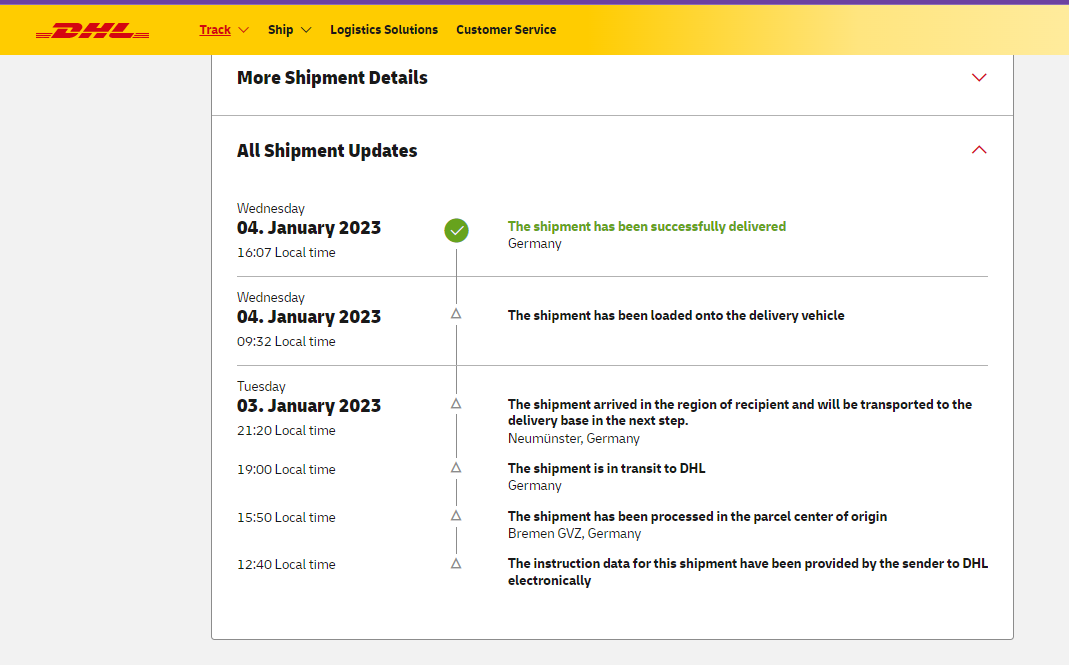Image resolution: width=1069 pixels, height=666 pixels.
Task: Click the More Shipment Details heading
Action: click(332, 78)
